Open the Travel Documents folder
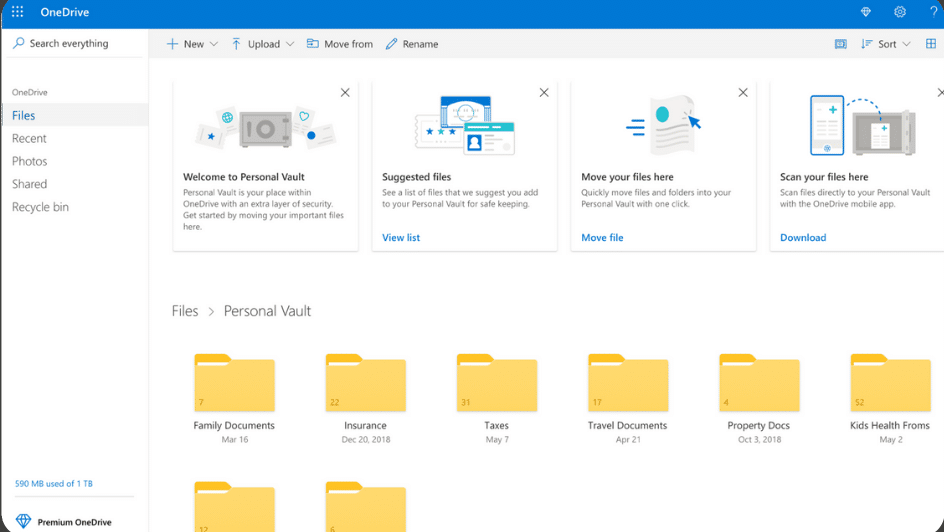The width and height of the screenshot is (944, 532). 628,383
